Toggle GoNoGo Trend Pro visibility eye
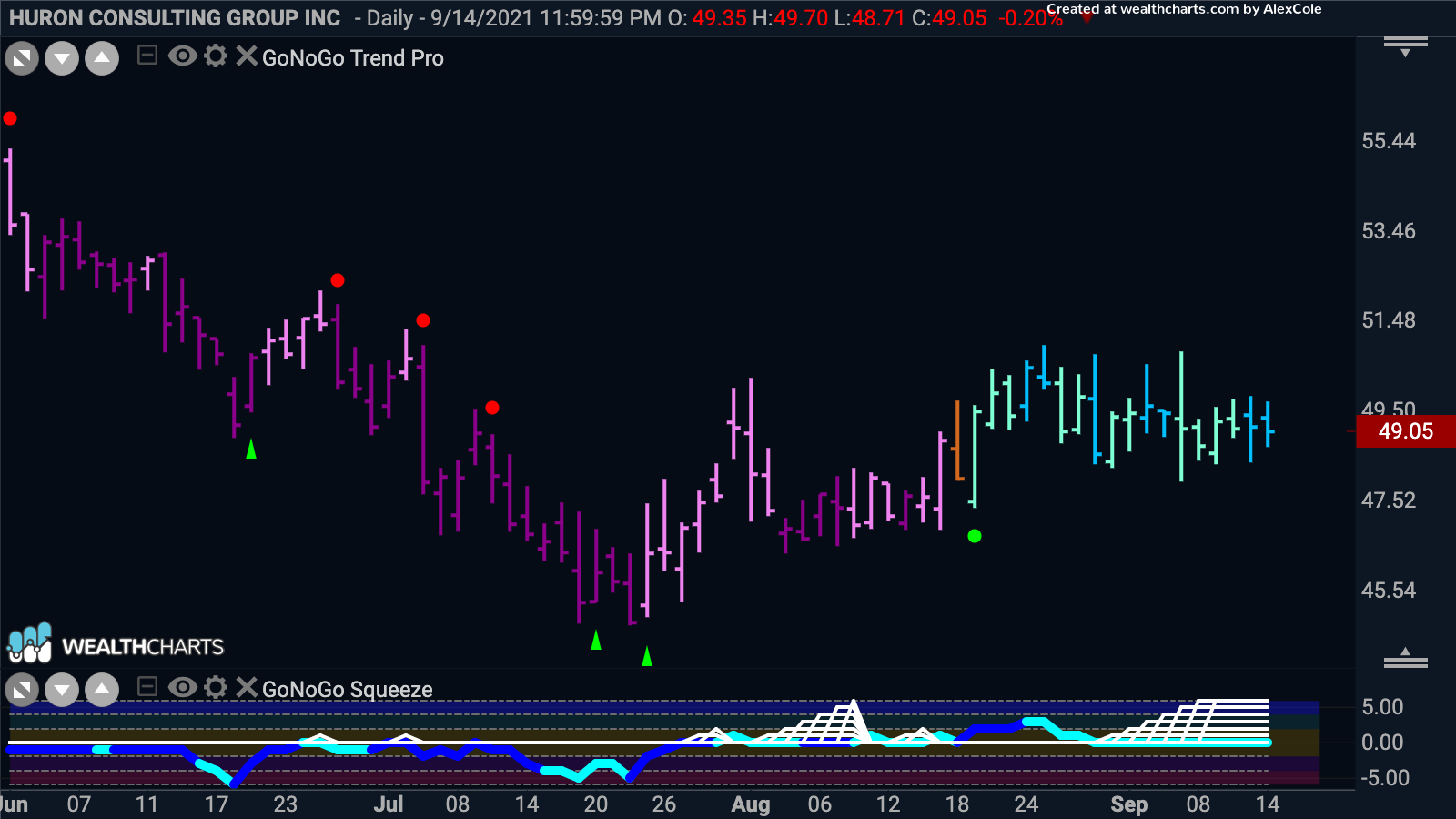The image size is (1456, 819). coord(182,56)
